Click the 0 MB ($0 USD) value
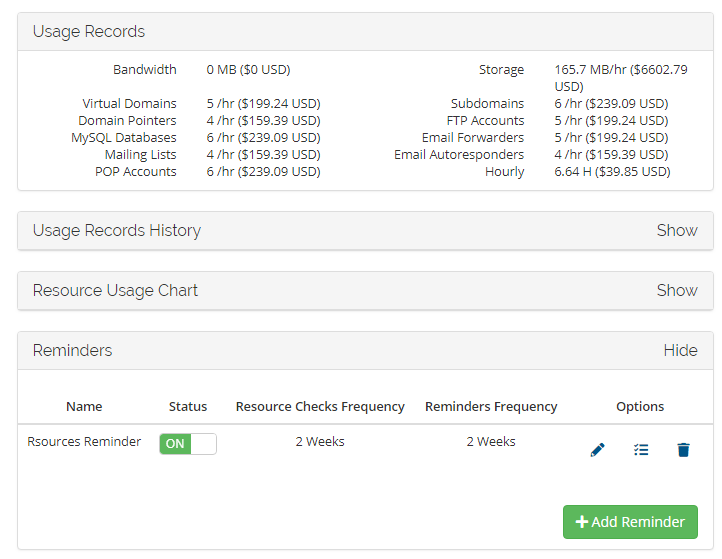The height and width of the screenshot is (559, 722). (248, 70)
